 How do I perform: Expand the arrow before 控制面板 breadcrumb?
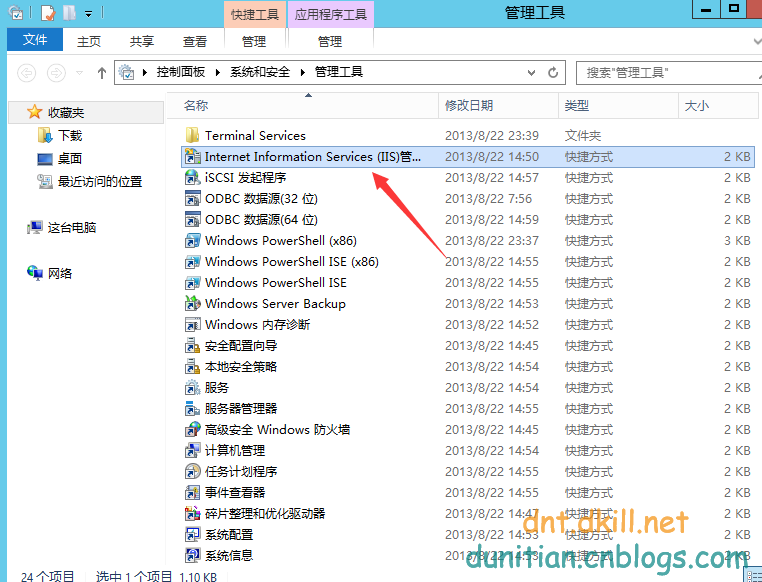(x=145, y=72)
